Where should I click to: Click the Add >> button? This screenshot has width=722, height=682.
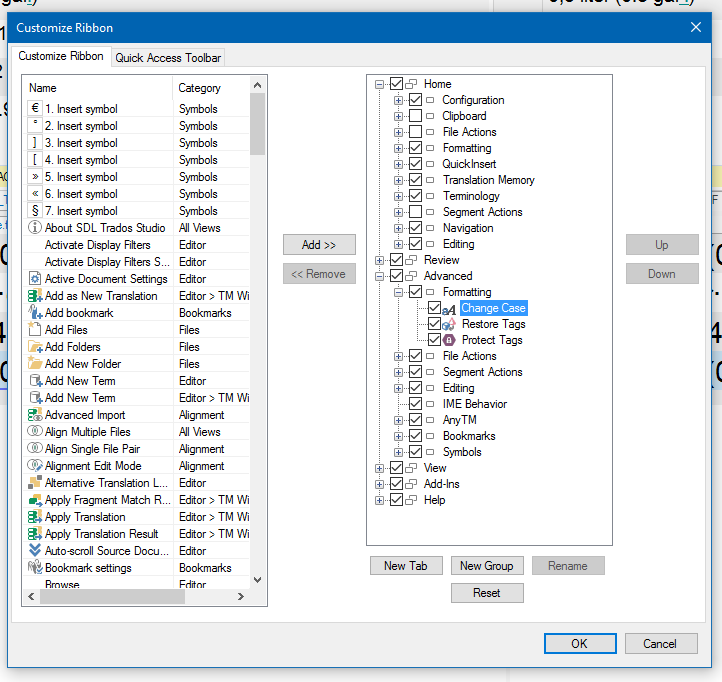[319, 245]
